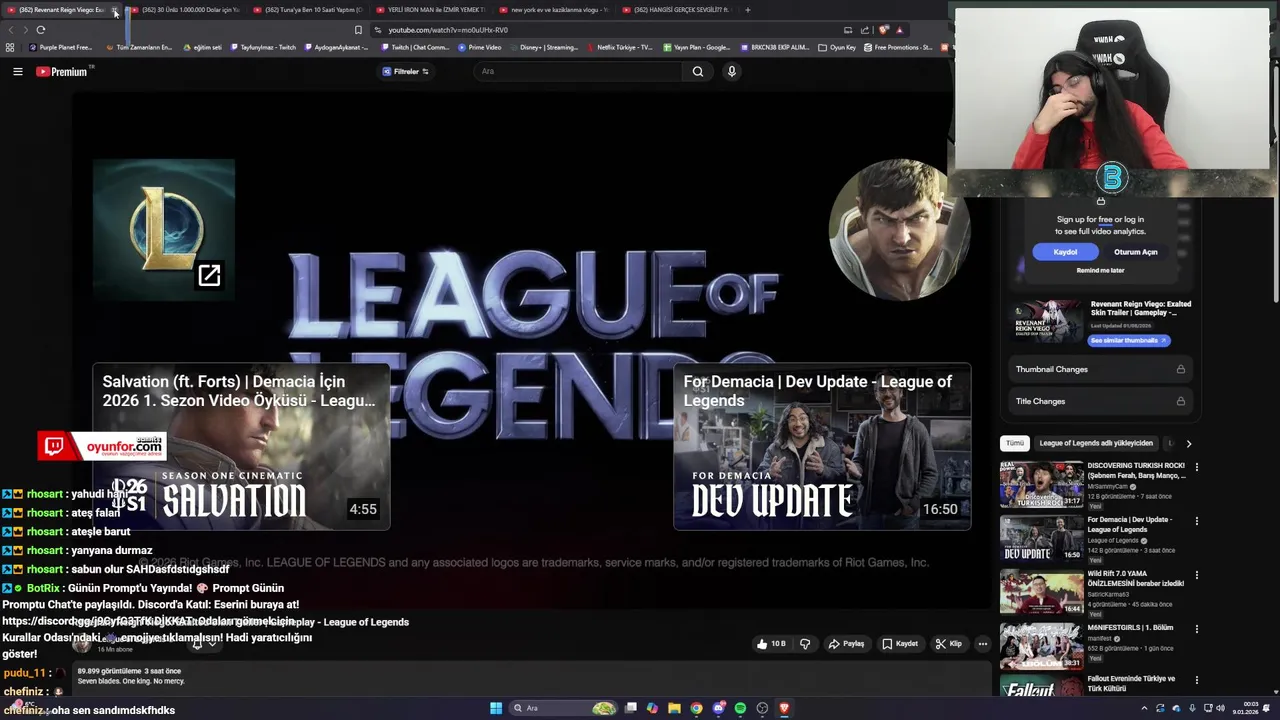Switch to 'HANGİSİ GERÇEK SEVGİLİ' tab
The image size is (1280, 720).
coord(676,10)
